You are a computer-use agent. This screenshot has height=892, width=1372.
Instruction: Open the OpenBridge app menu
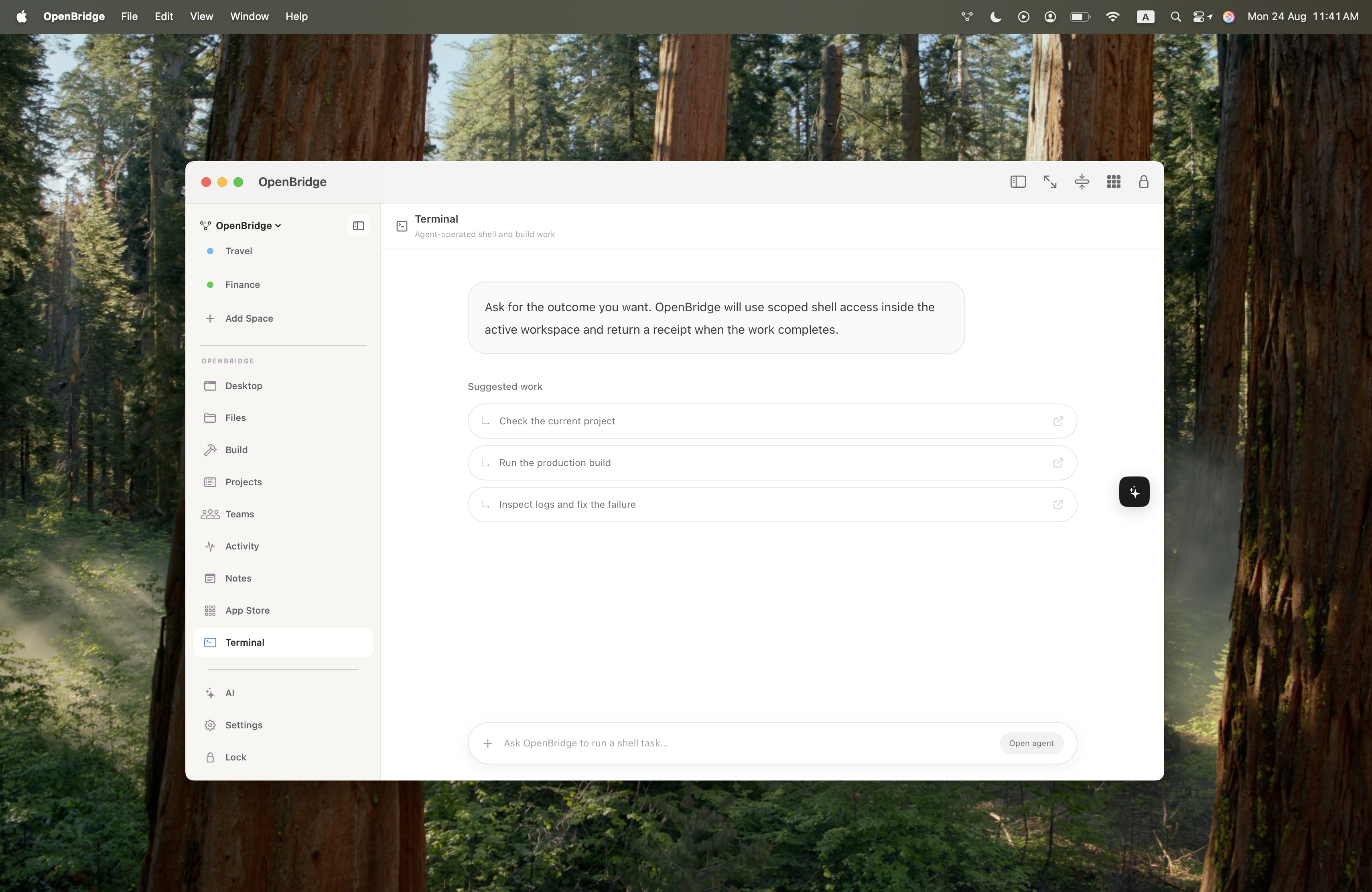click(74, 17)
